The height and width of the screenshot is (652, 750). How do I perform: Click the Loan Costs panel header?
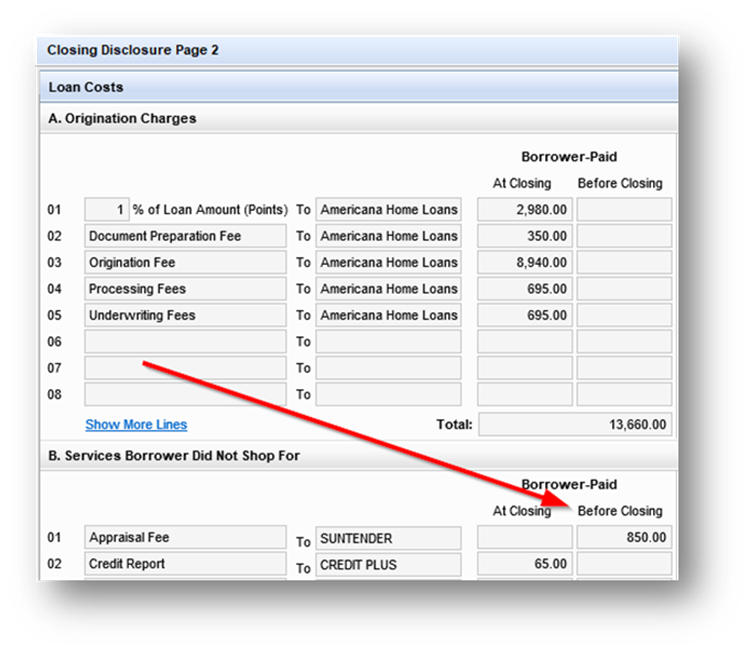point(86,87)
